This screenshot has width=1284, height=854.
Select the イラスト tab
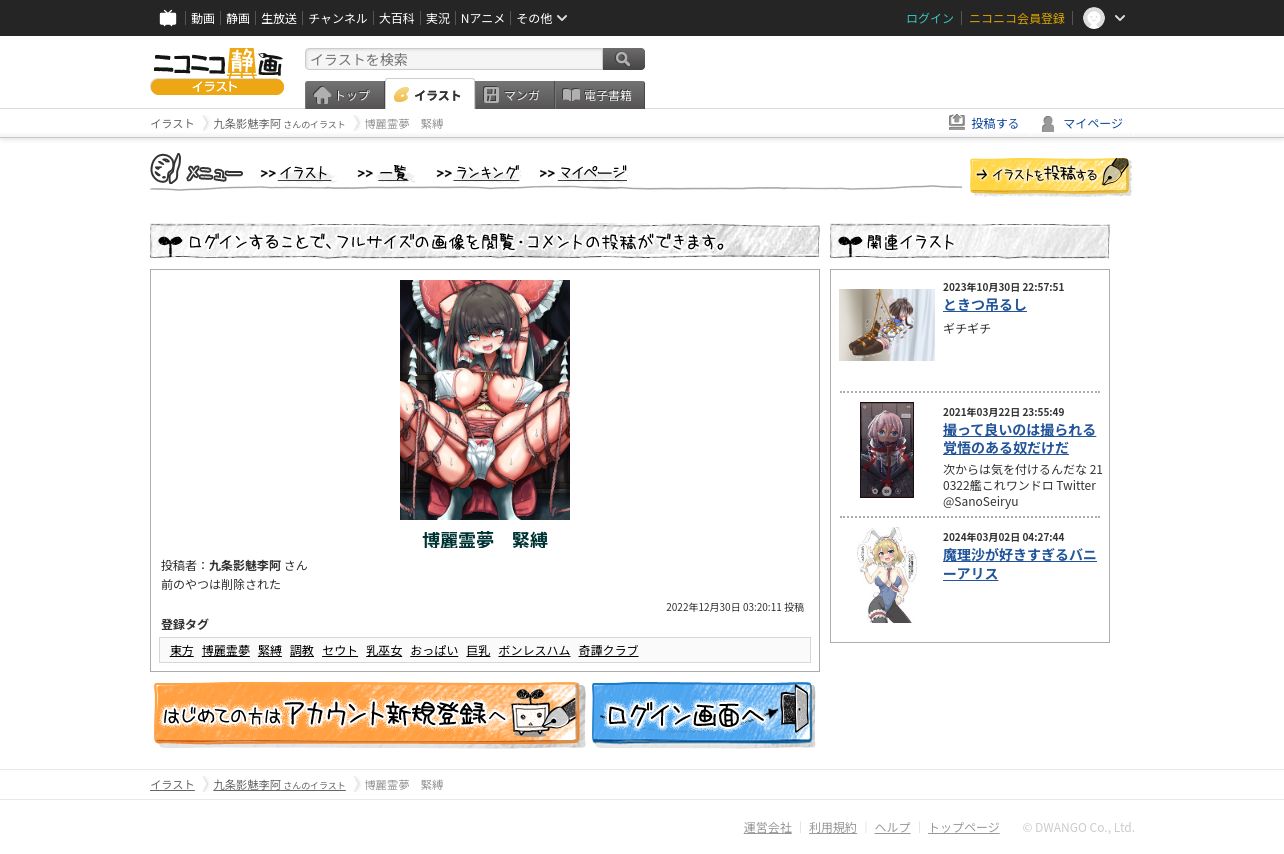tap(430, 94)
